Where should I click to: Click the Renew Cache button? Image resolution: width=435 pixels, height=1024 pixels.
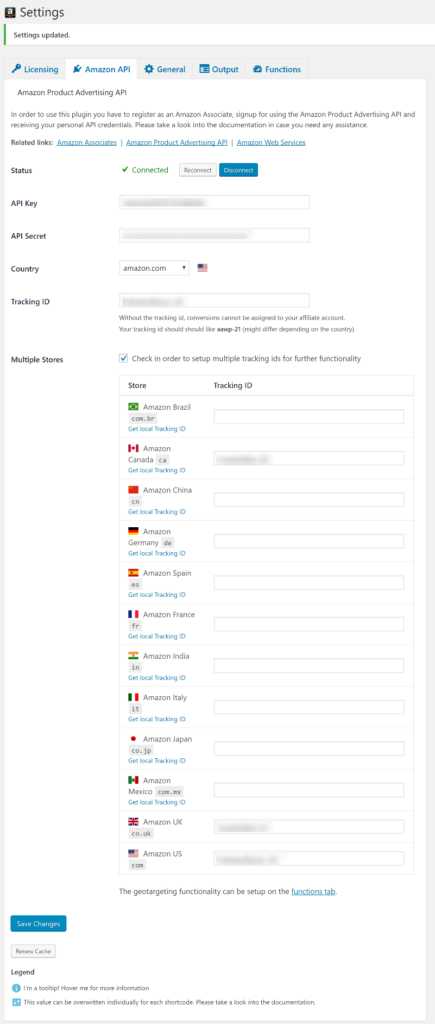33,951
